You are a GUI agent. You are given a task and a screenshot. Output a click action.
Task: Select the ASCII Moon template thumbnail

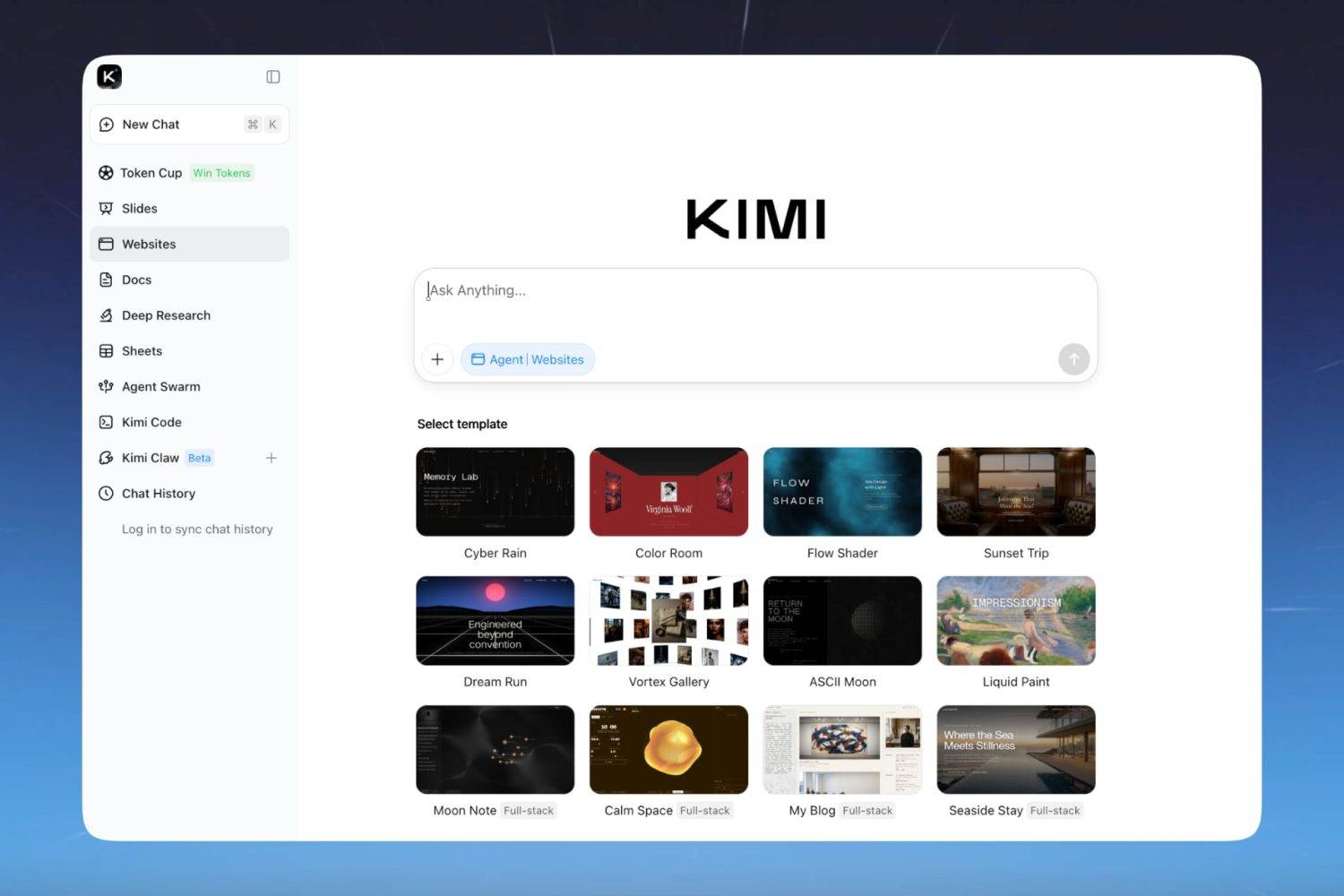coord(842,621)
